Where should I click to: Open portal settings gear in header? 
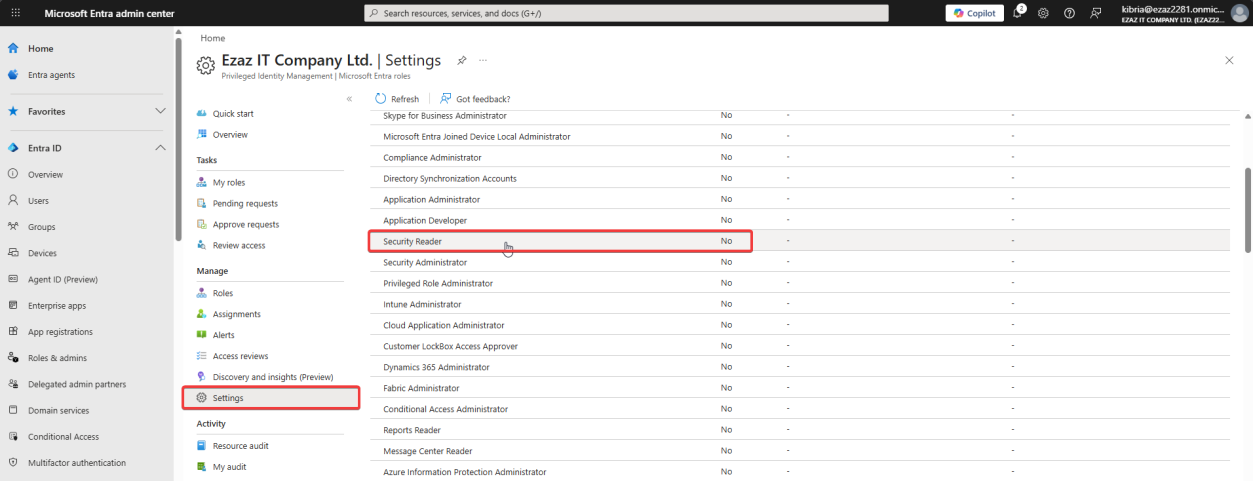[x=1043, y=13]
